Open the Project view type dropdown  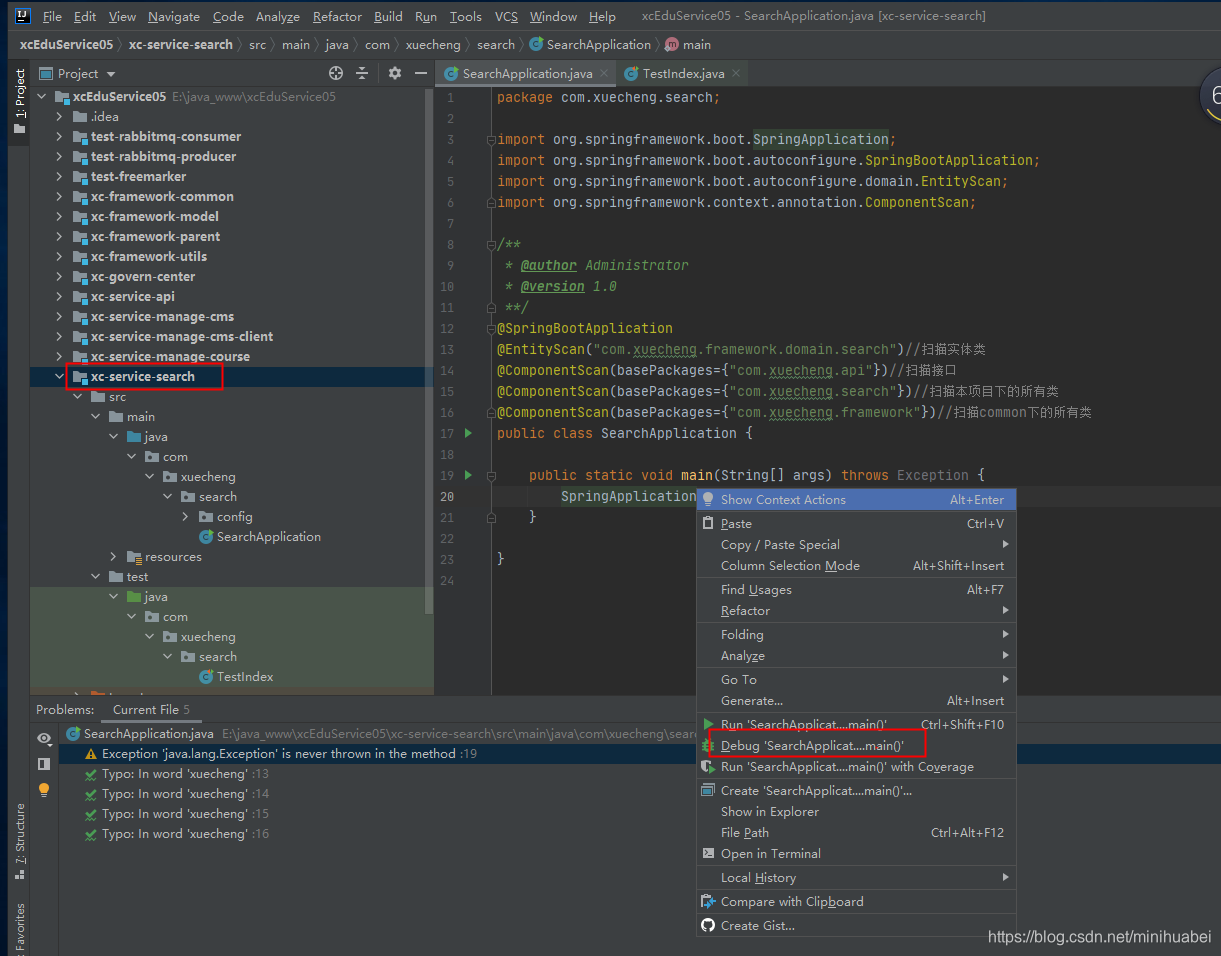110,74
